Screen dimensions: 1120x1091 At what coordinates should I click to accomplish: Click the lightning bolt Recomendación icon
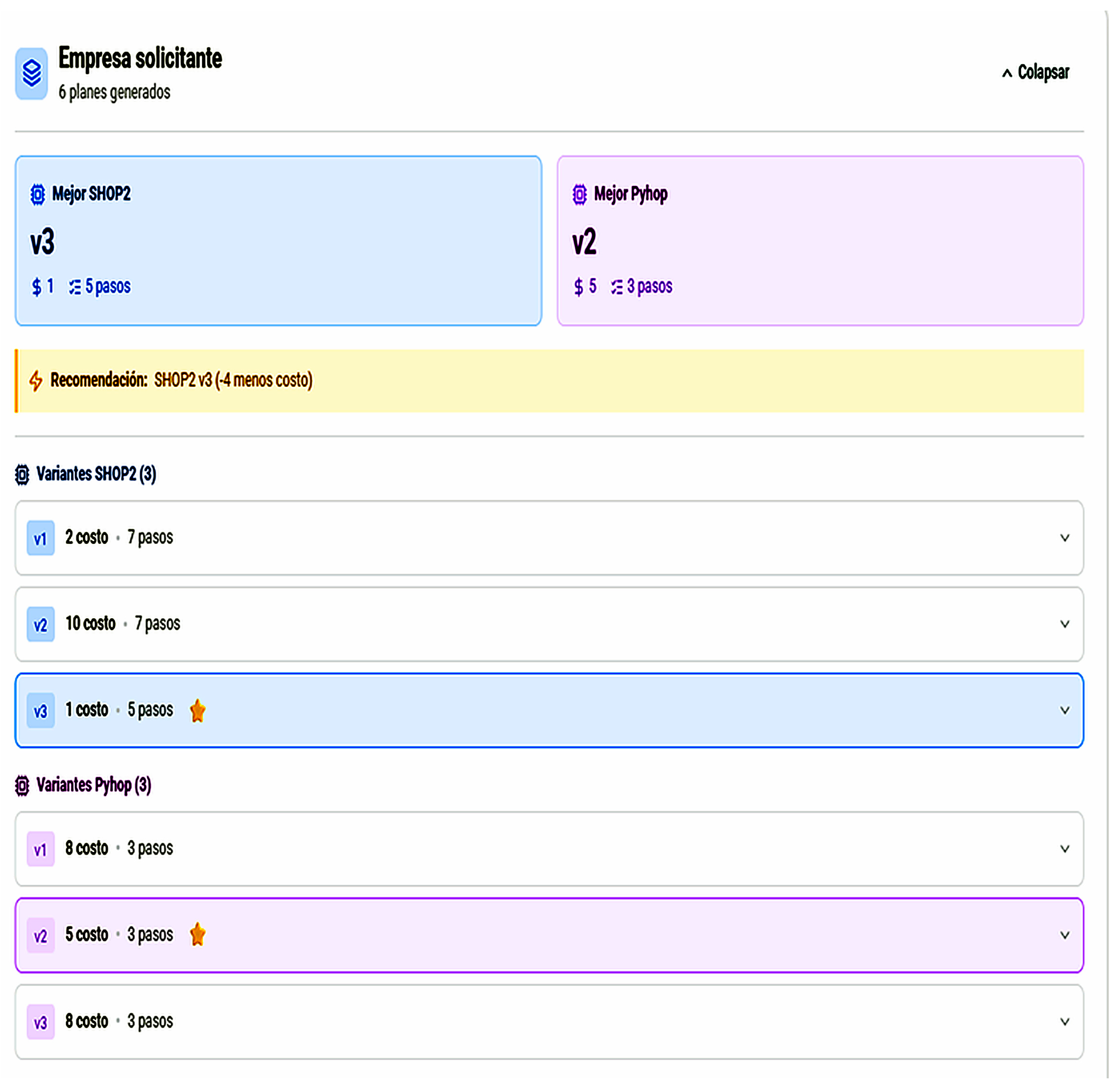(36, 381)
